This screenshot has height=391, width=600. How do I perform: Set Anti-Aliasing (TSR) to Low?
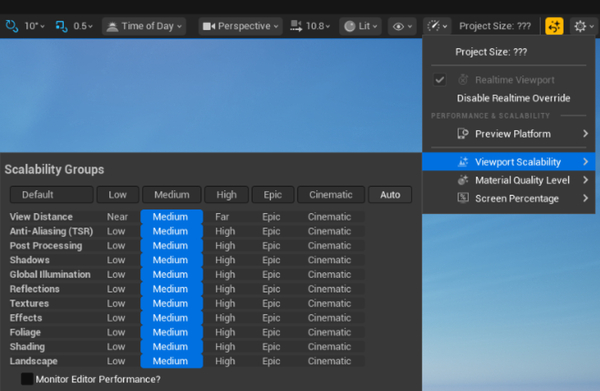[x=116, y=231]
